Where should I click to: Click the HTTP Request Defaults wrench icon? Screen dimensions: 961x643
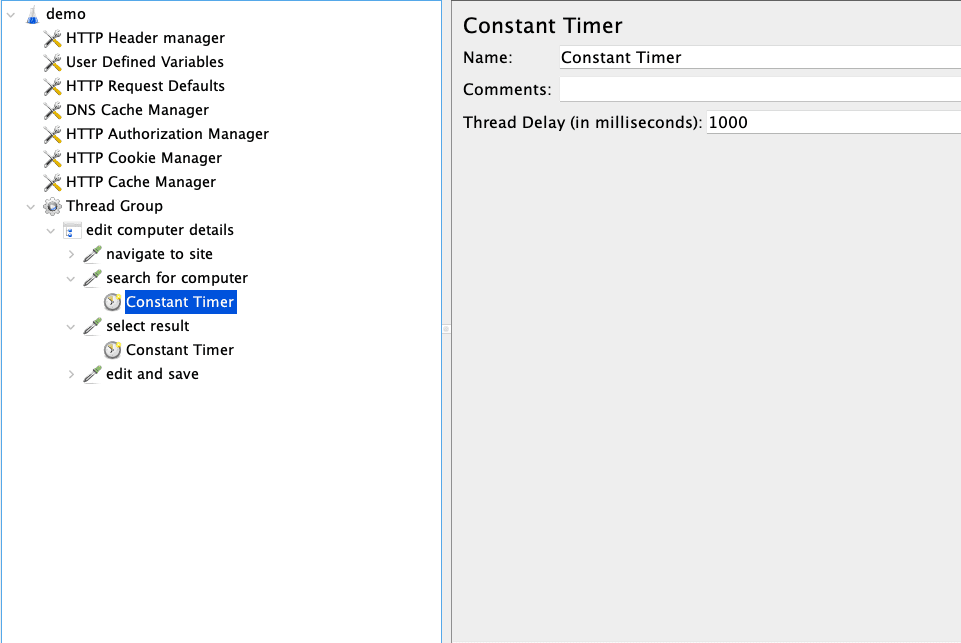[53, 86]
